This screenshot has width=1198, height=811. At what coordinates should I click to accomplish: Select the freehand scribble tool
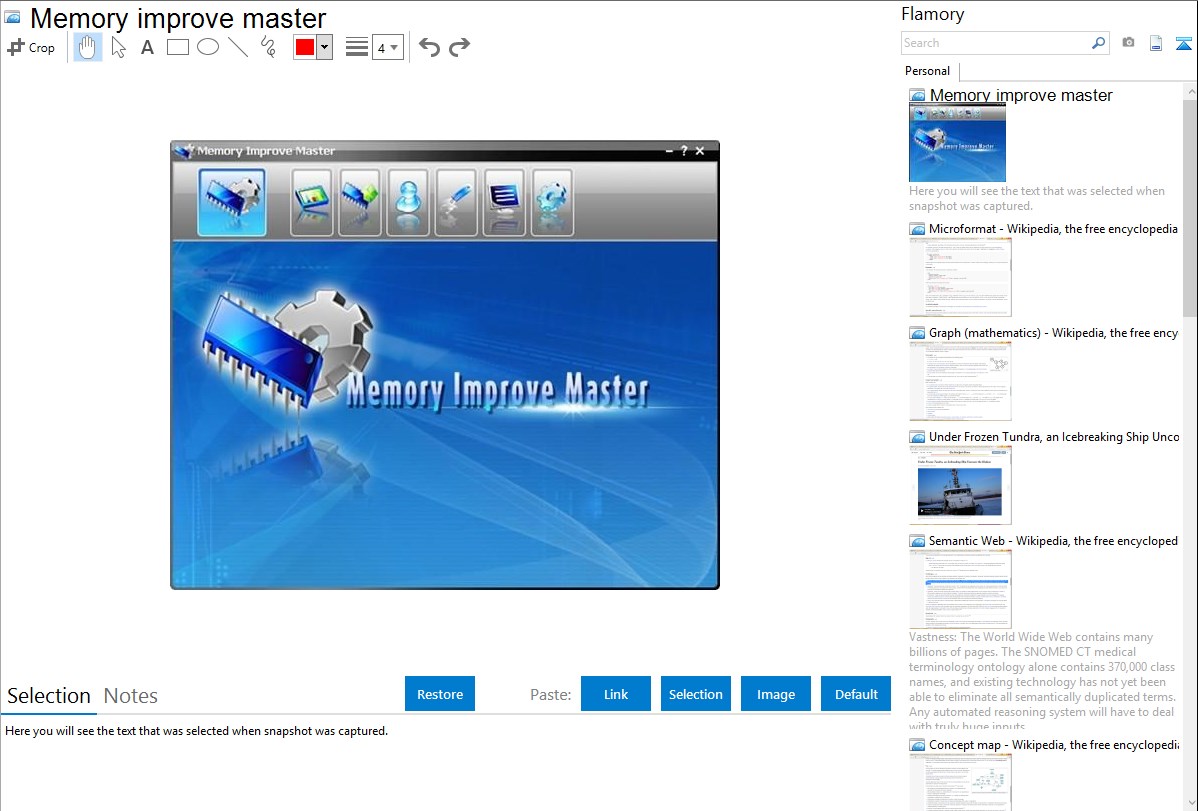[268, 47]
